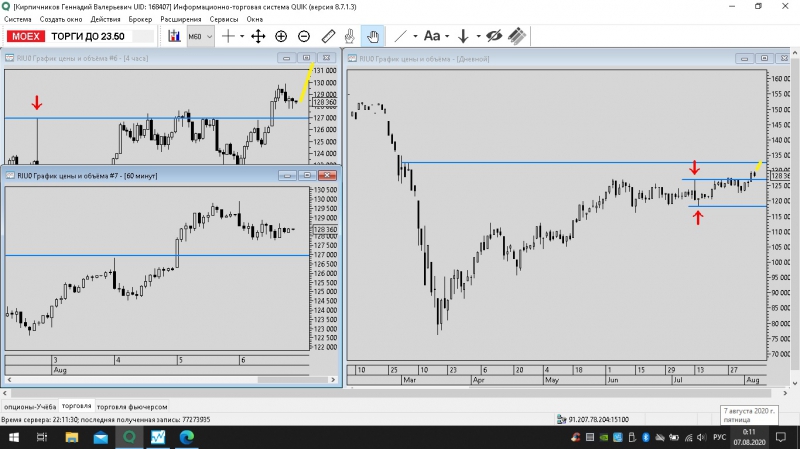Expand the line drawing tool options

point(415,36)
